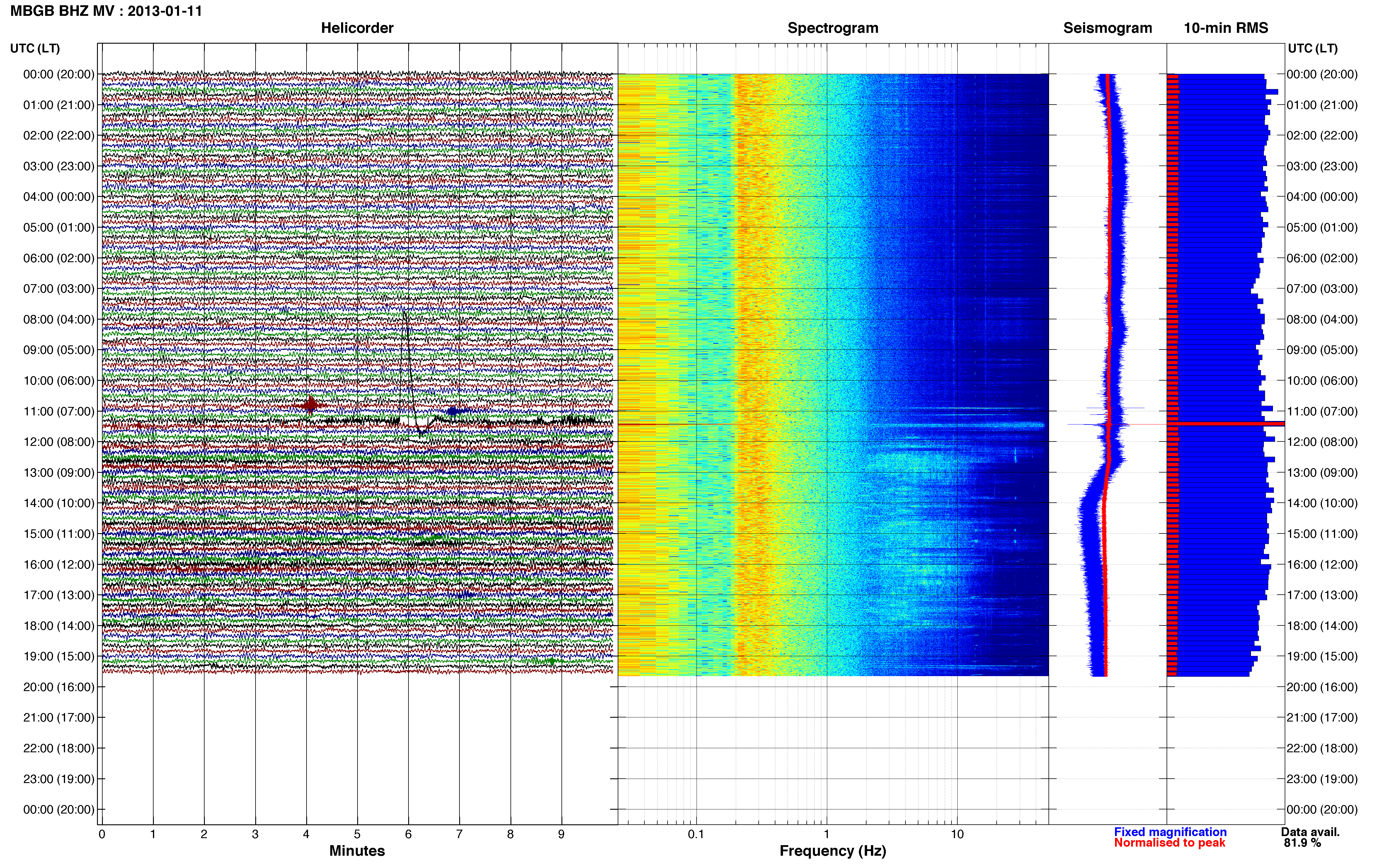This screenshot has width=1389, height=868.
Task: Click minute tick label '9' on Helicorder axis
Action: (x=561, y=834)
